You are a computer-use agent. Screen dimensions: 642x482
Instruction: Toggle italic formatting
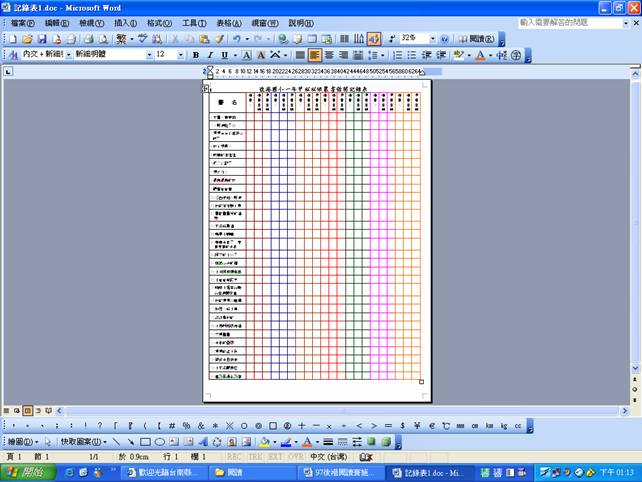tap(209, 55)
